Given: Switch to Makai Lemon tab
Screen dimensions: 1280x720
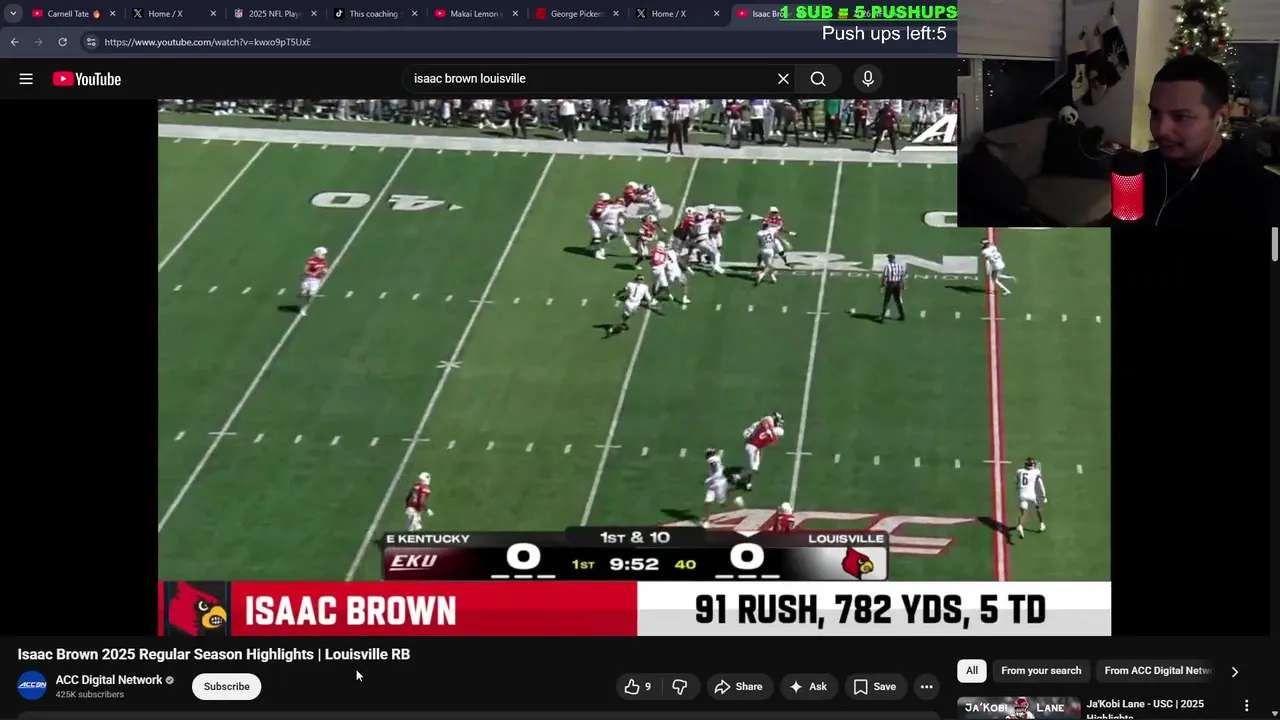Looking at the screenshot, I should point(475,14).
